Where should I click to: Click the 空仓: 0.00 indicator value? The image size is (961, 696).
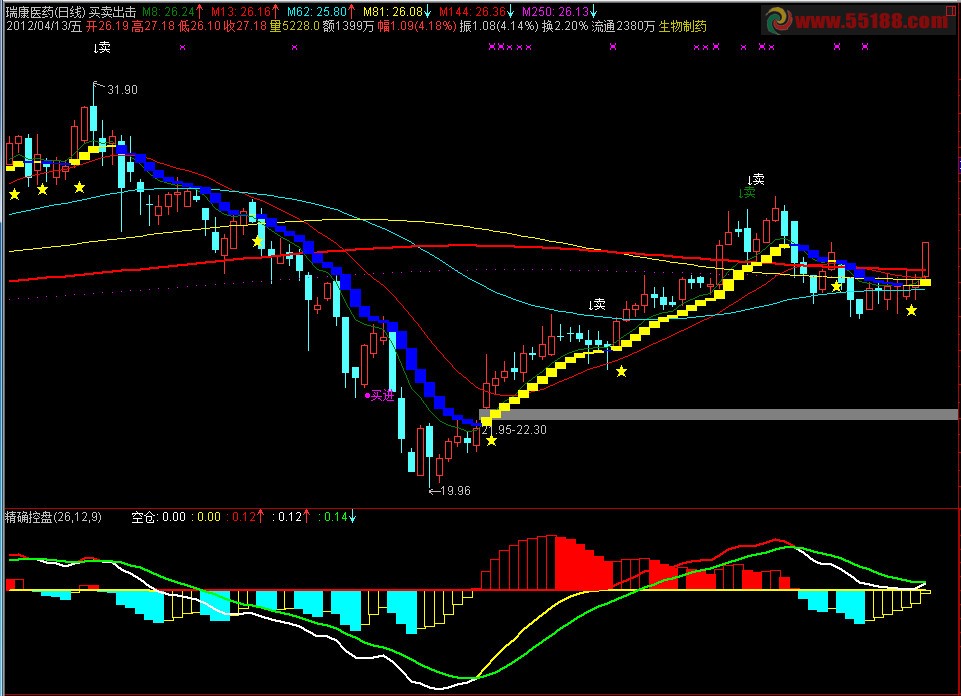point(158,516)
